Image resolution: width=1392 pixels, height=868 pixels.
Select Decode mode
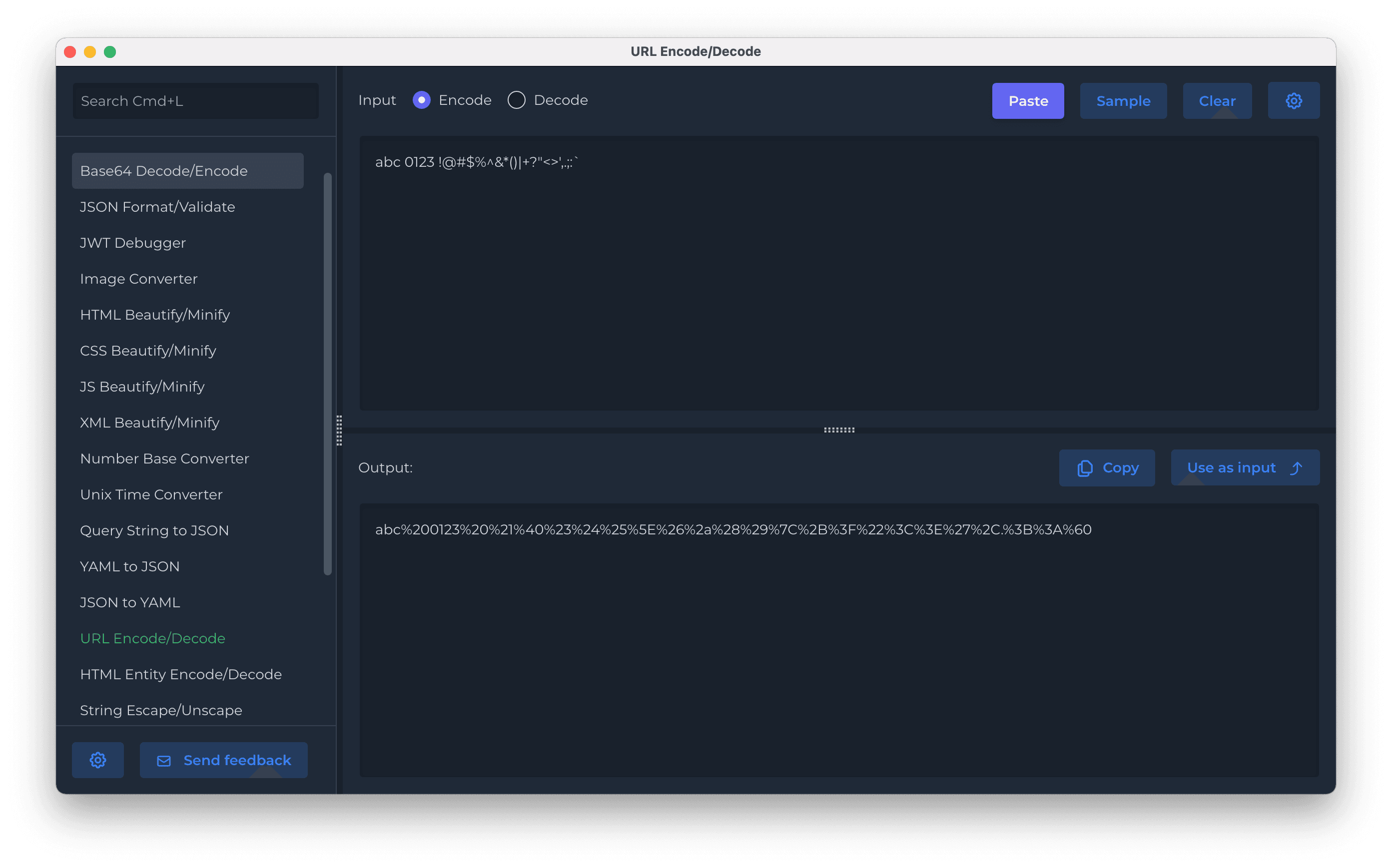click(x=516, y=99)
